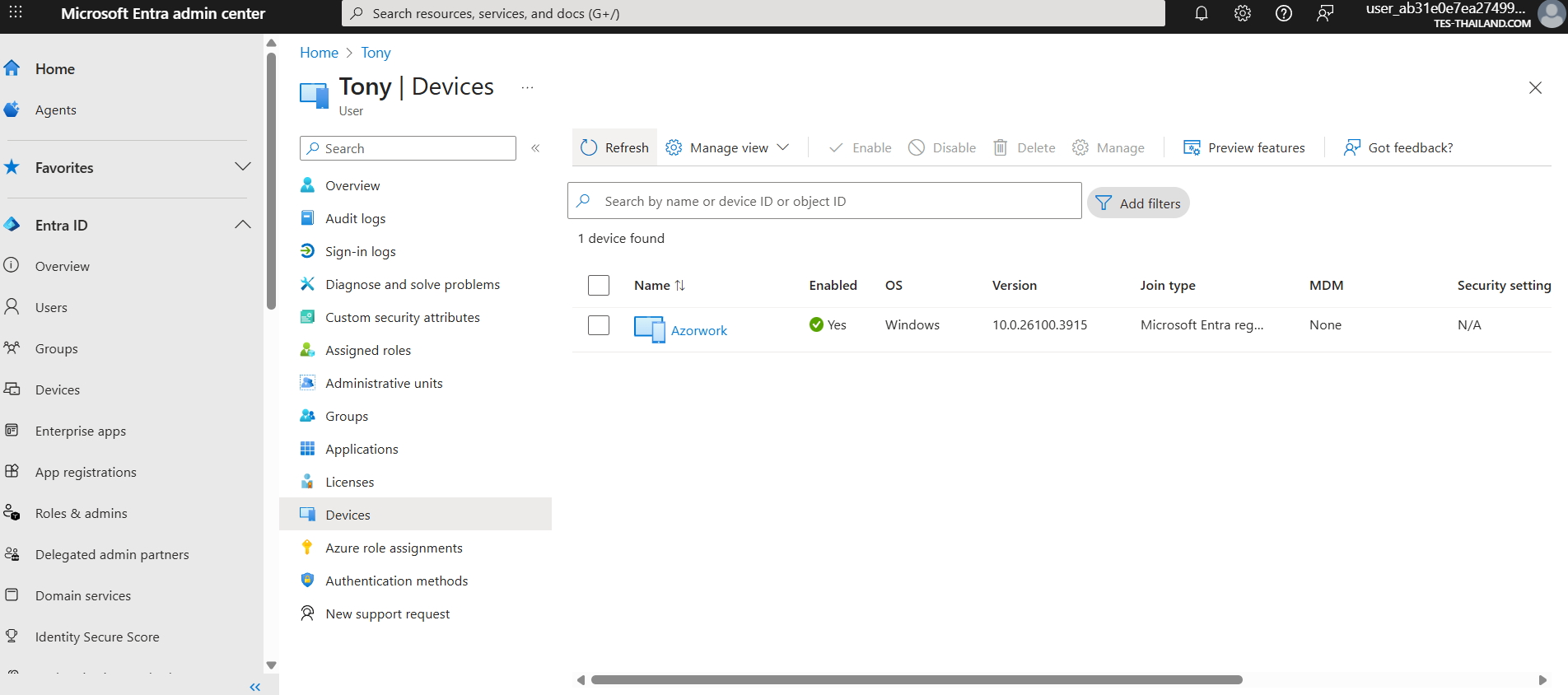The height and width of the screenshot is (695, 1568).
Task: Click the Preview features icon
Action: point(1192,147)
